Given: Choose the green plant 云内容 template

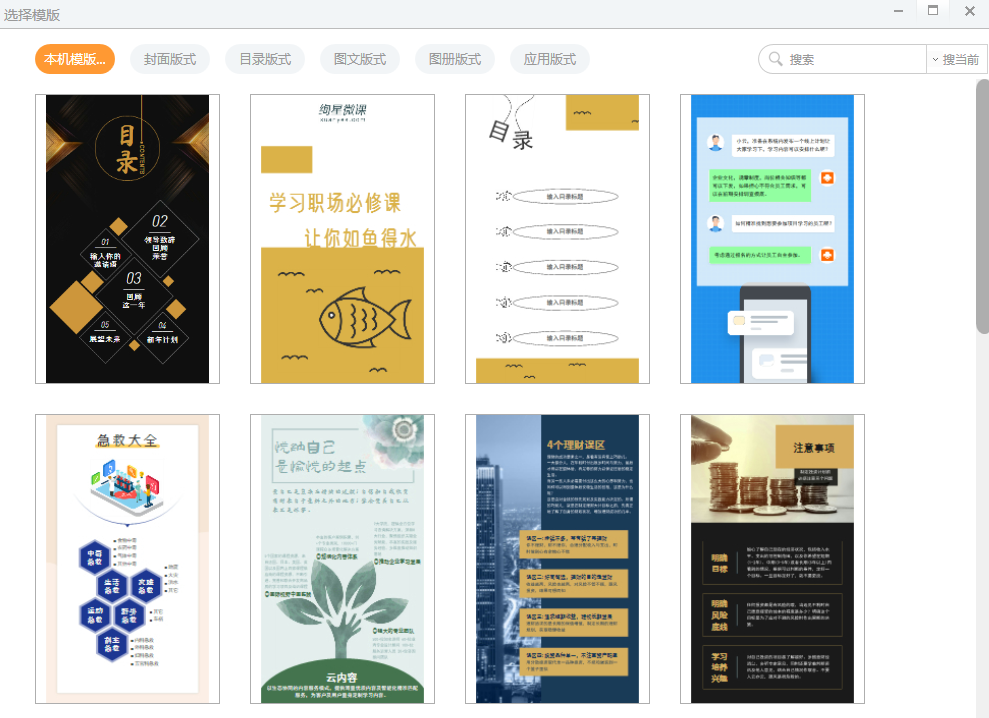Looking at the screenshot, I should click(x=342, y=559).
